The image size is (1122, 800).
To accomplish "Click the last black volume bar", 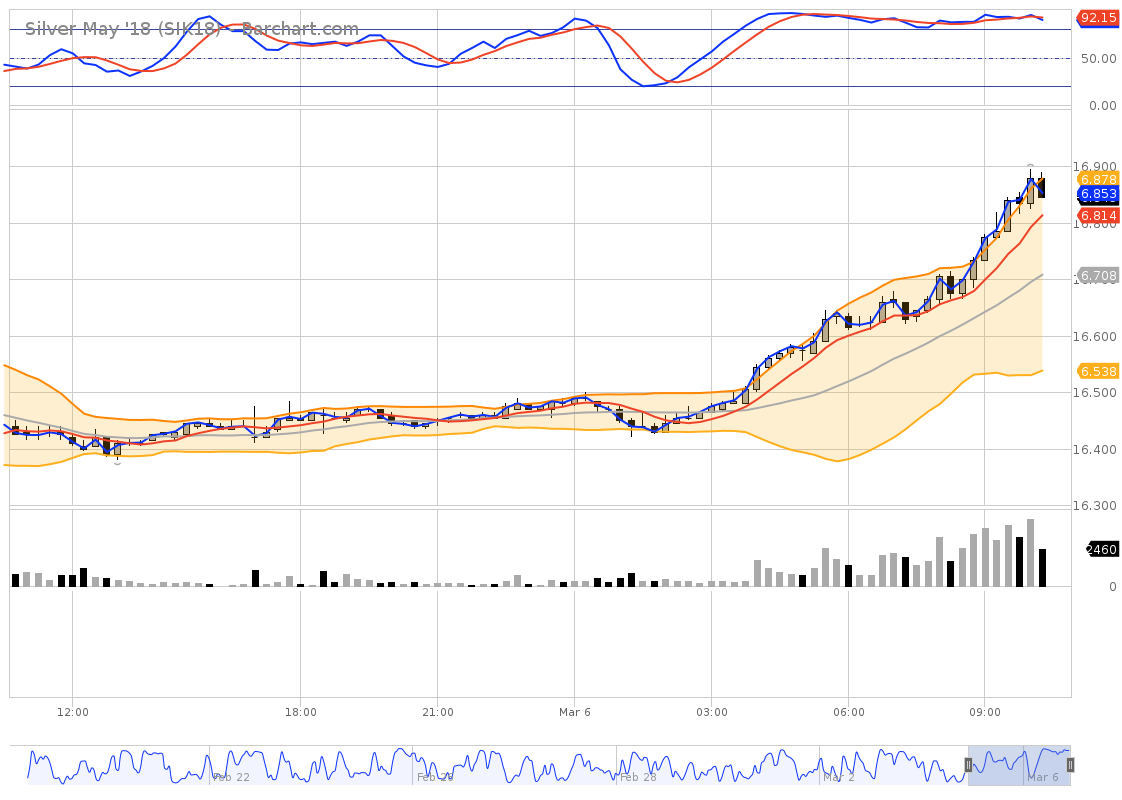I will pyautogui.click(x=1043, y=568).
